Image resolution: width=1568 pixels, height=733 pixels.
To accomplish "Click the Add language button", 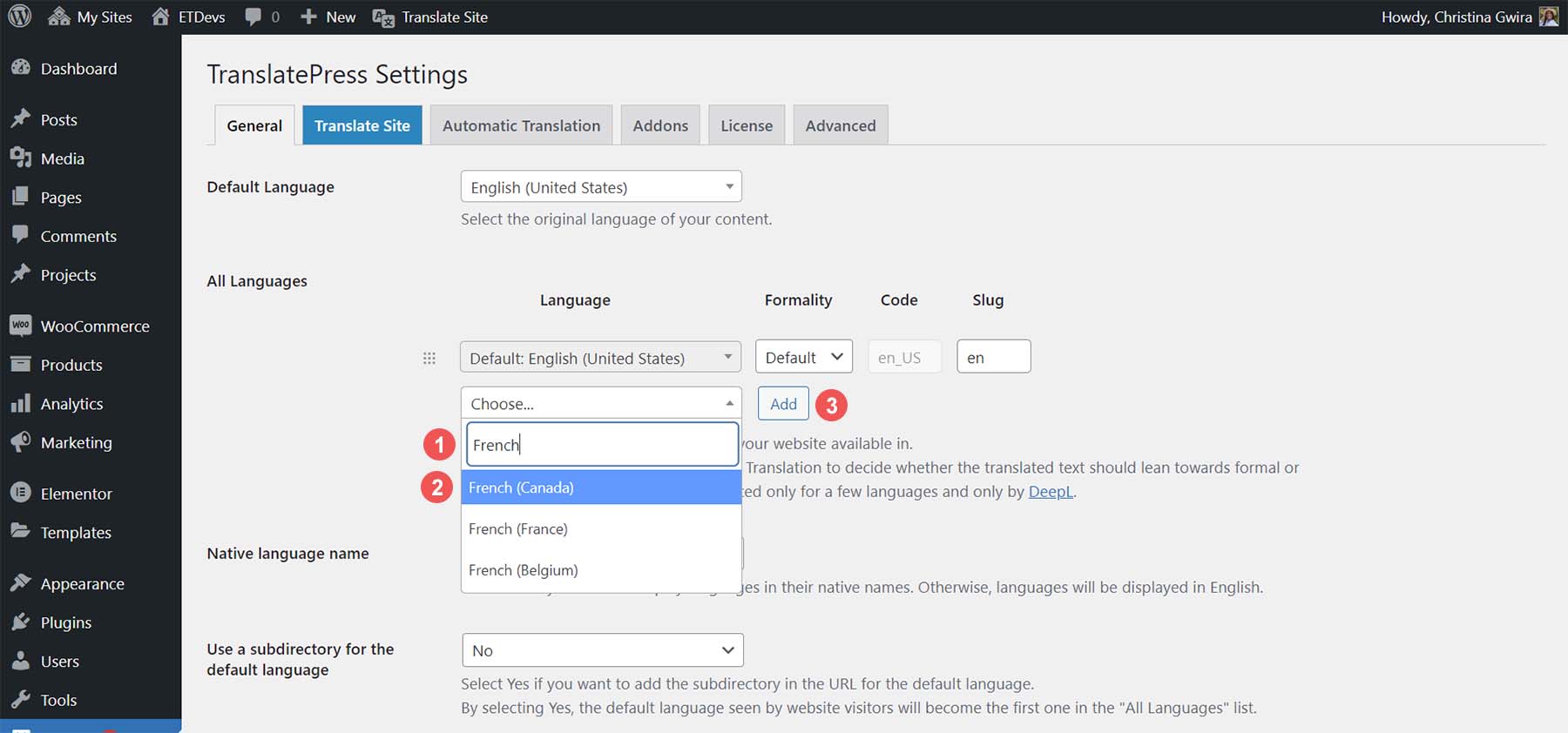I will (x=783, y=404).
